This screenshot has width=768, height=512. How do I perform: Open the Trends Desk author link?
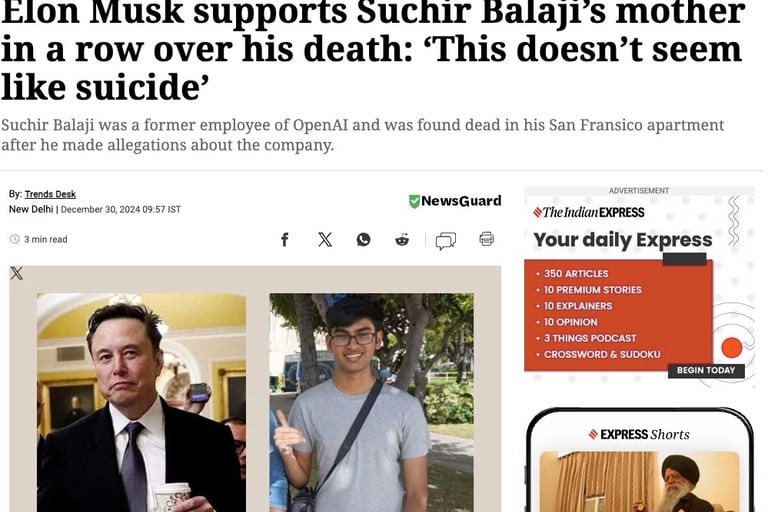point(50,194)
